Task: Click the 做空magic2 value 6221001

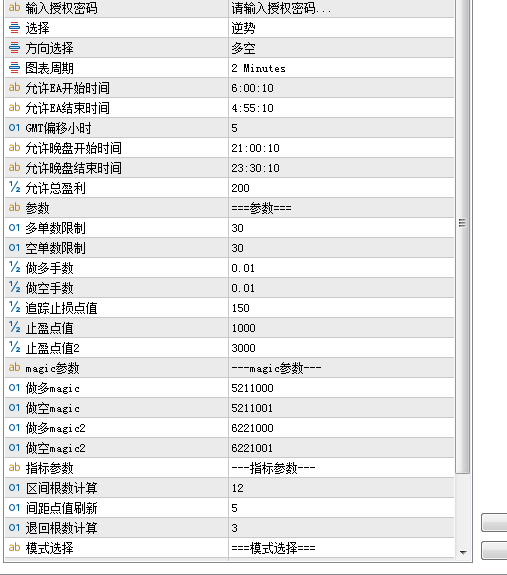Action: [341, 448]
